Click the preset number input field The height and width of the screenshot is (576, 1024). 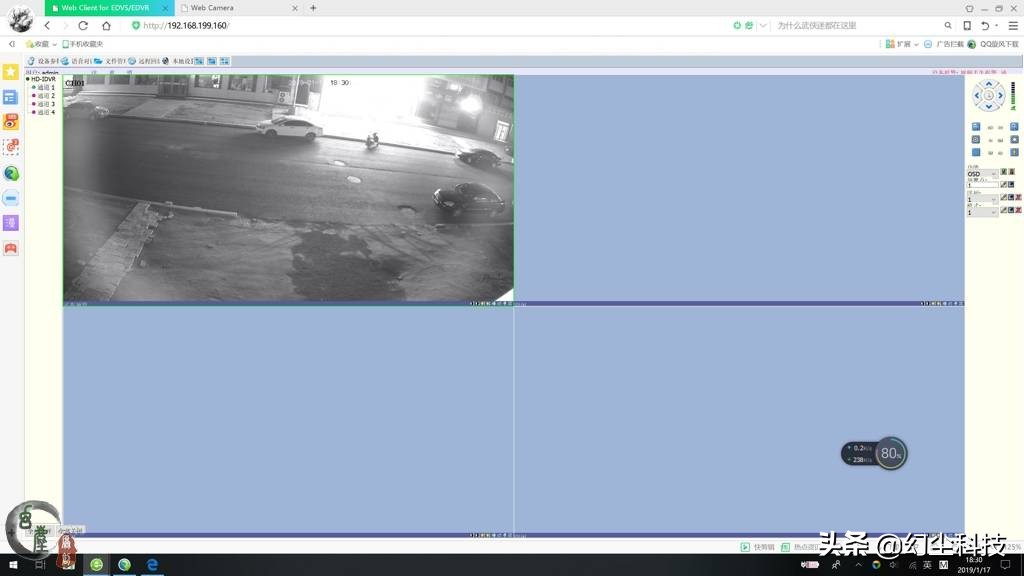point(983,185)
